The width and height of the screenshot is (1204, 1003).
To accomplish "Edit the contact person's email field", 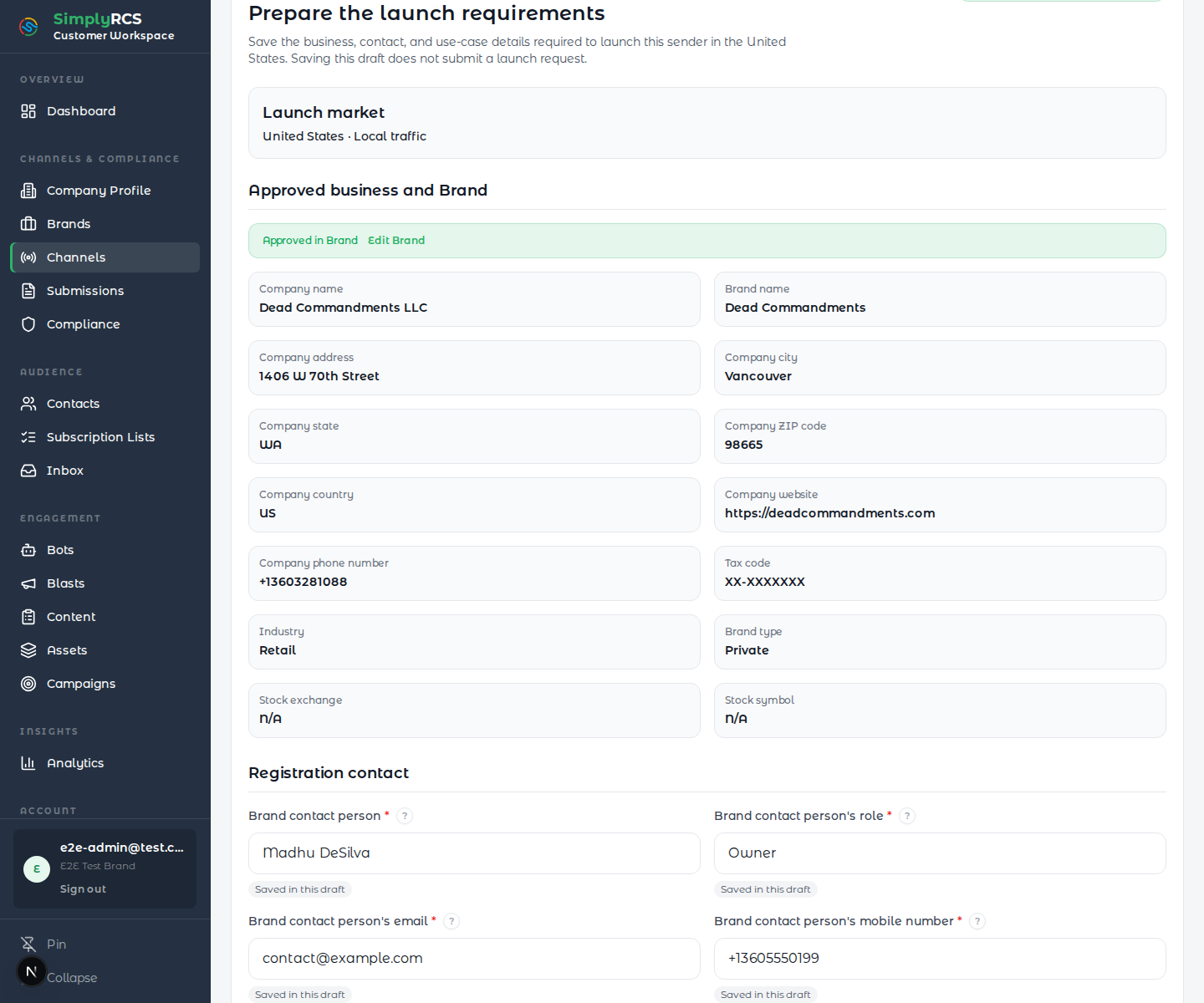I will tap(474, 959).
